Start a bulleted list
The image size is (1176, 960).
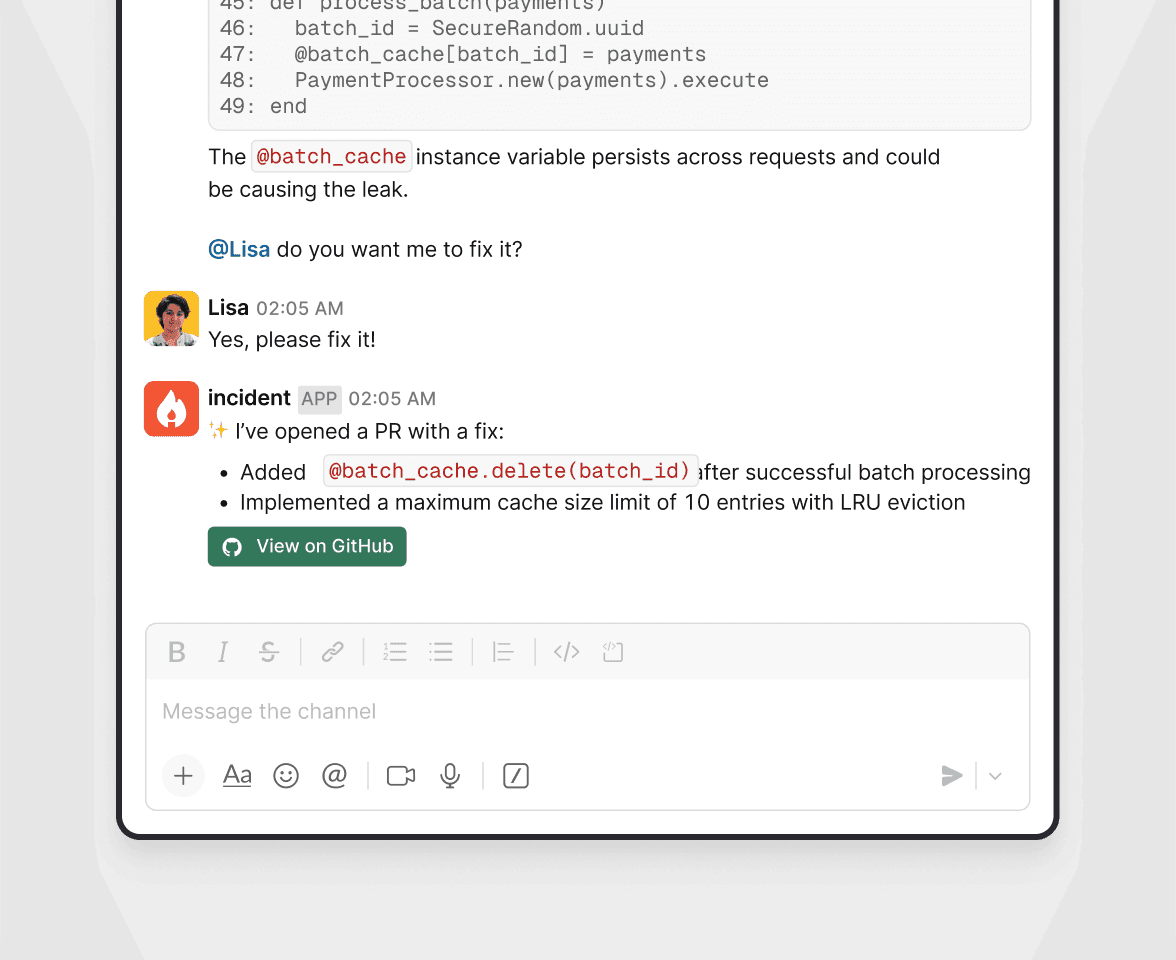(441, 653)
